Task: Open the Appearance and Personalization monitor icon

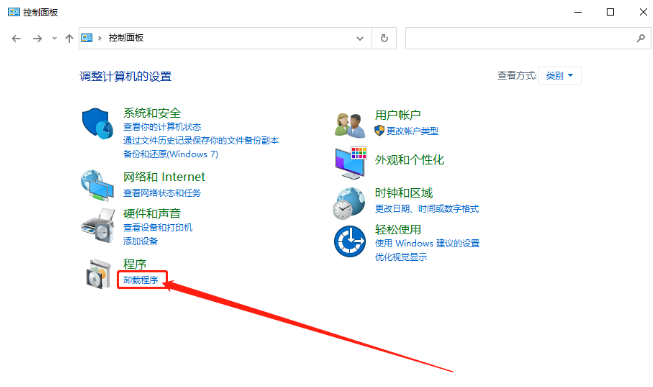Action: (351, 163)
